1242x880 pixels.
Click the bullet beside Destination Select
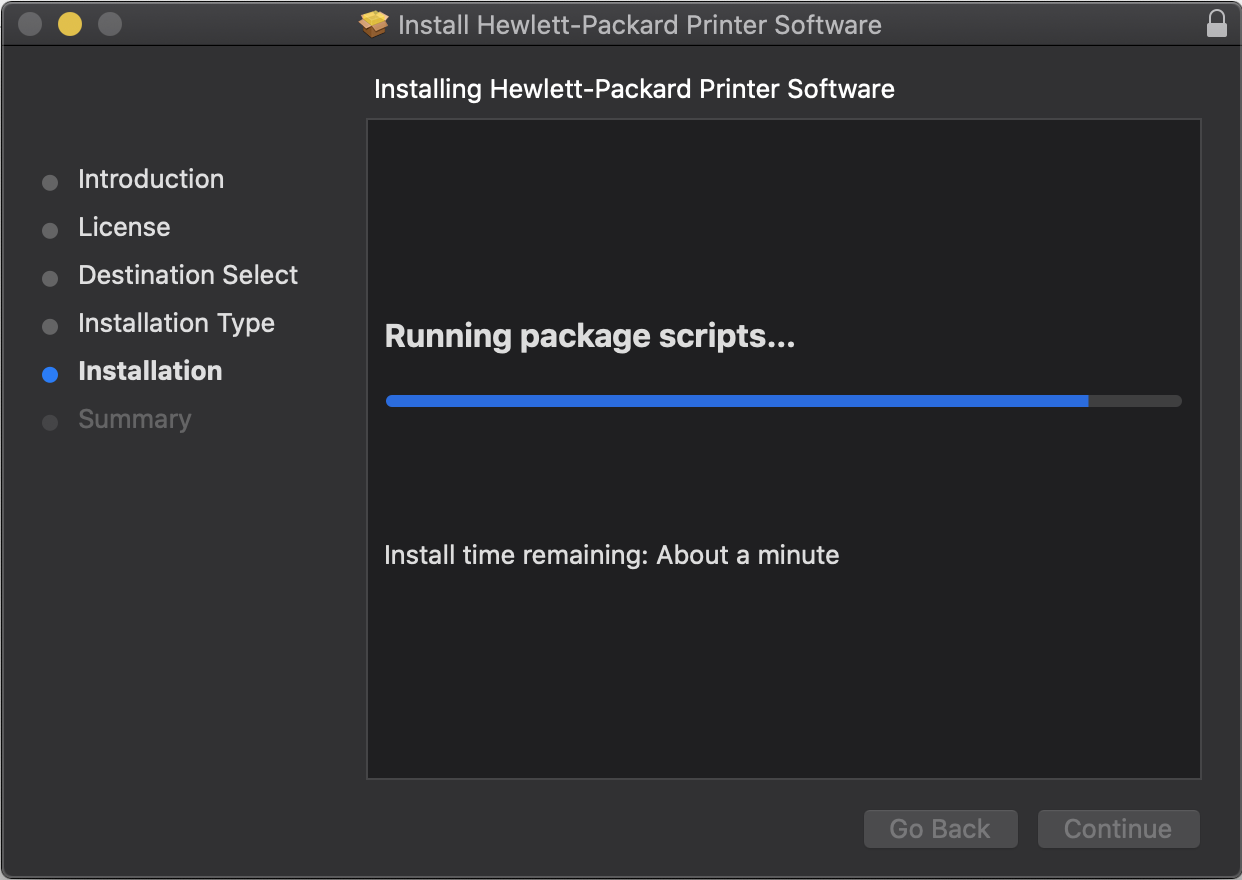tap(50, 279)
